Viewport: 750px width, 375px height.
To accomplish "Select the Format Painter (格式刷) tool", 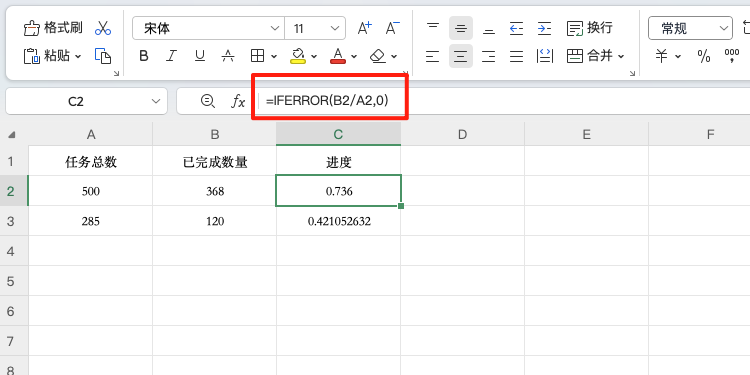I will pos(53,28).
